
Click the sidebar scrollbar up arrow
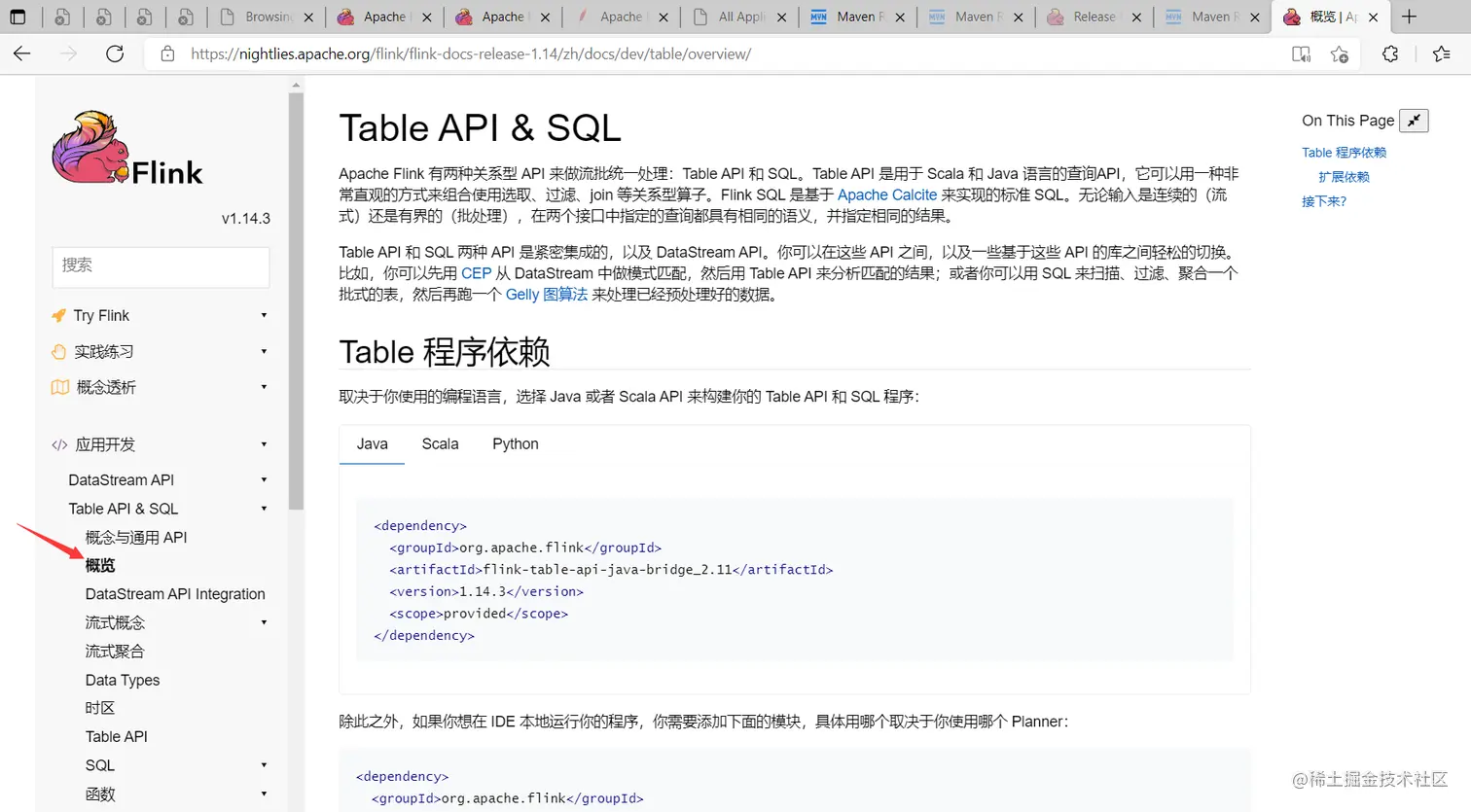point(296,86)
